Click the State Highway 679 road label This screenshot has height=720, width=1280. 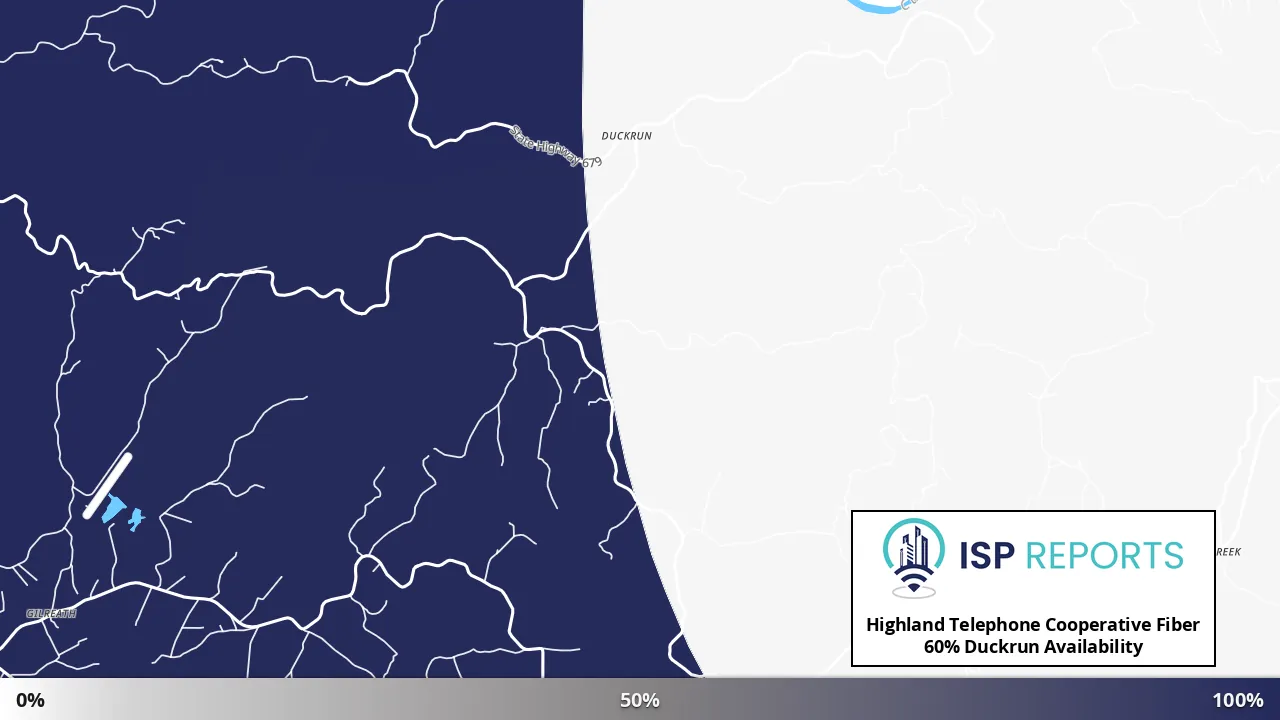pyautogui.click(x=555, y=146)
